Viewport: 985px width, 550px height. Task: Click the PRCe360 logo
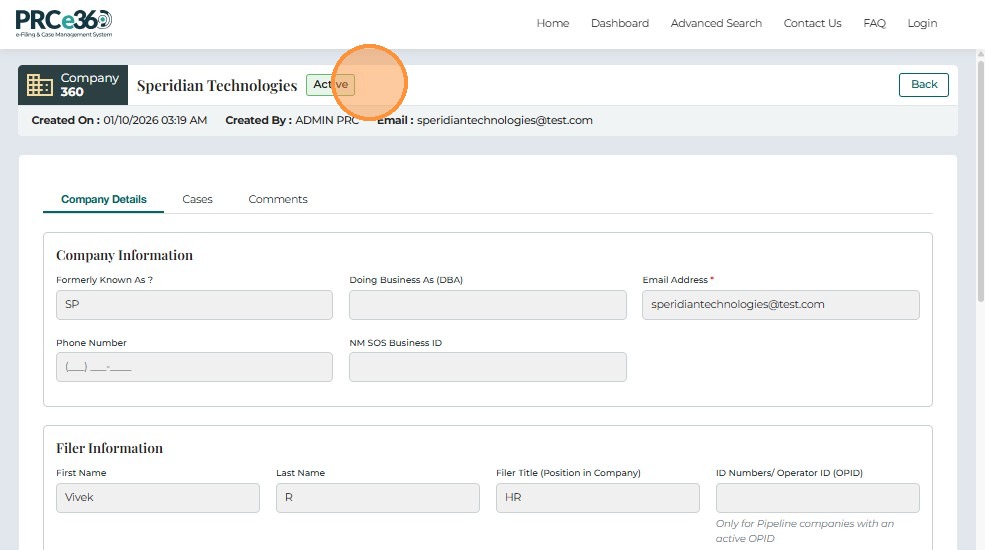(x=64, y=22)
